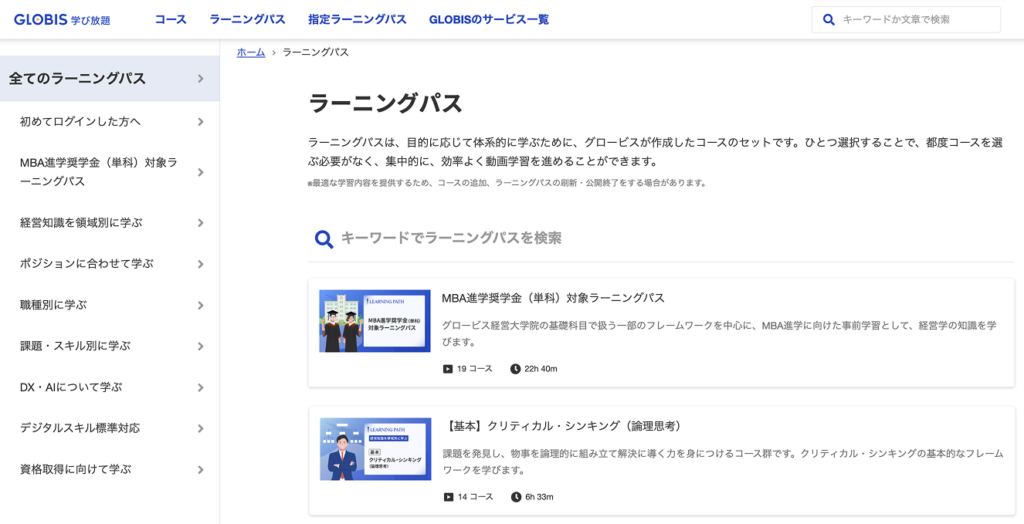The image size is (1024, 524).
Task: Click the clock icon next to 22h 40m
Action: (515, 369)
